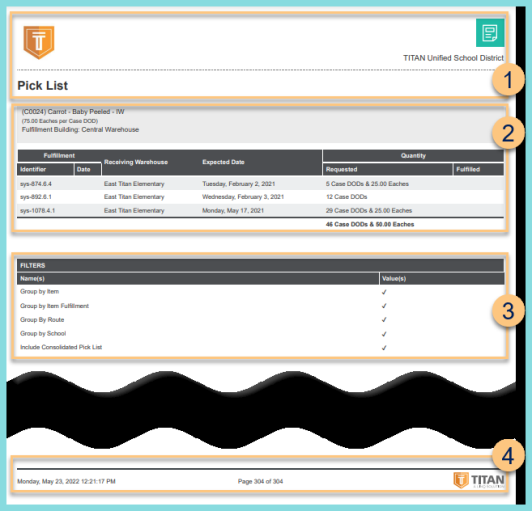Click the TITAN logo in the footer

pyautogui.click(x=479, y=480)
